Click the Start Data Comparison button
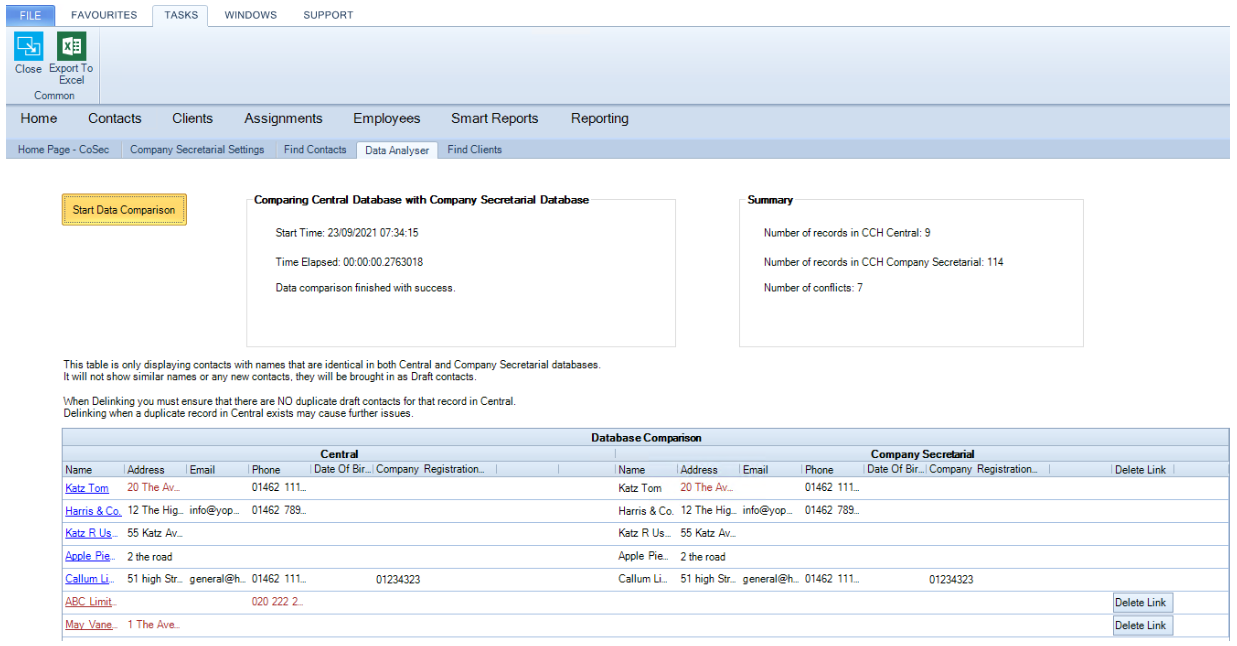Viewport: 1237px width, 646px height. [x=124, y=210]
